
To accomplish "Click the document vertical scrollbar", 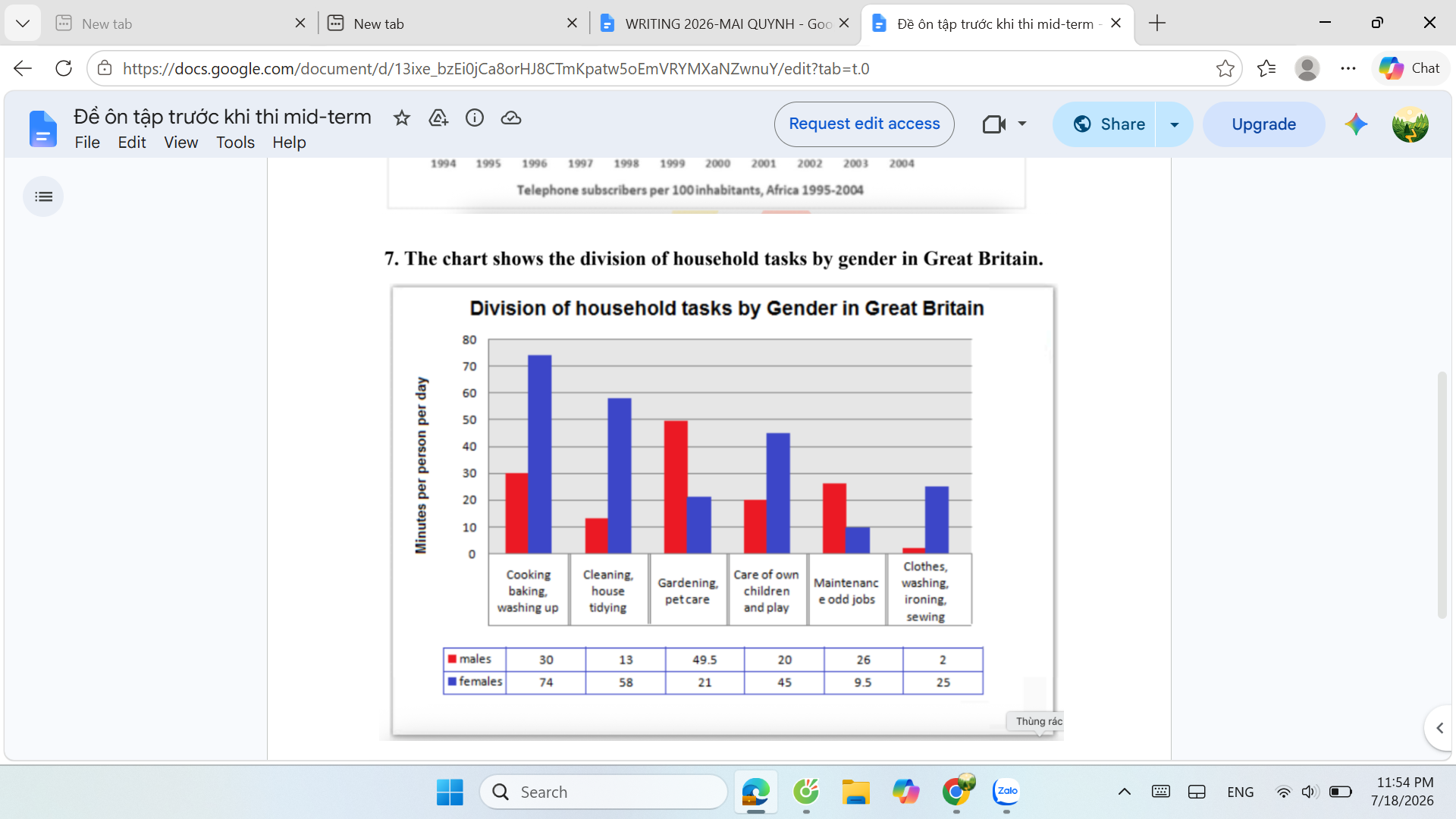I will (1442, 494).
